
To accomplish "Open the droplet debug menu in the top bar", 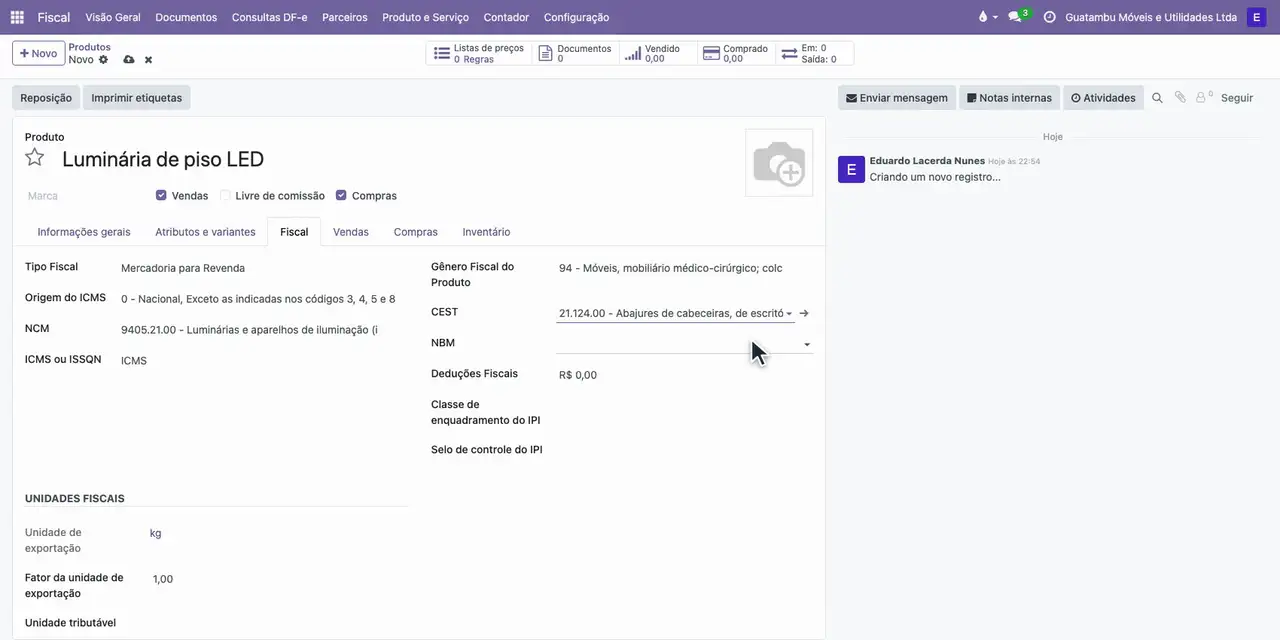I will click(x=986, y=17).
